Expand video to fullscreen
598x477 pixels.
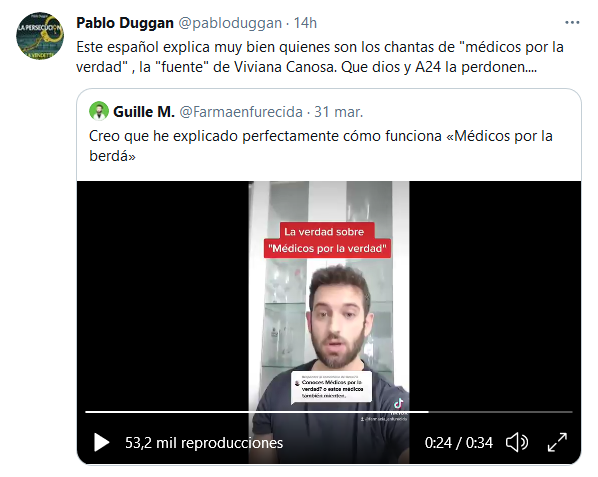pos(557,442)
